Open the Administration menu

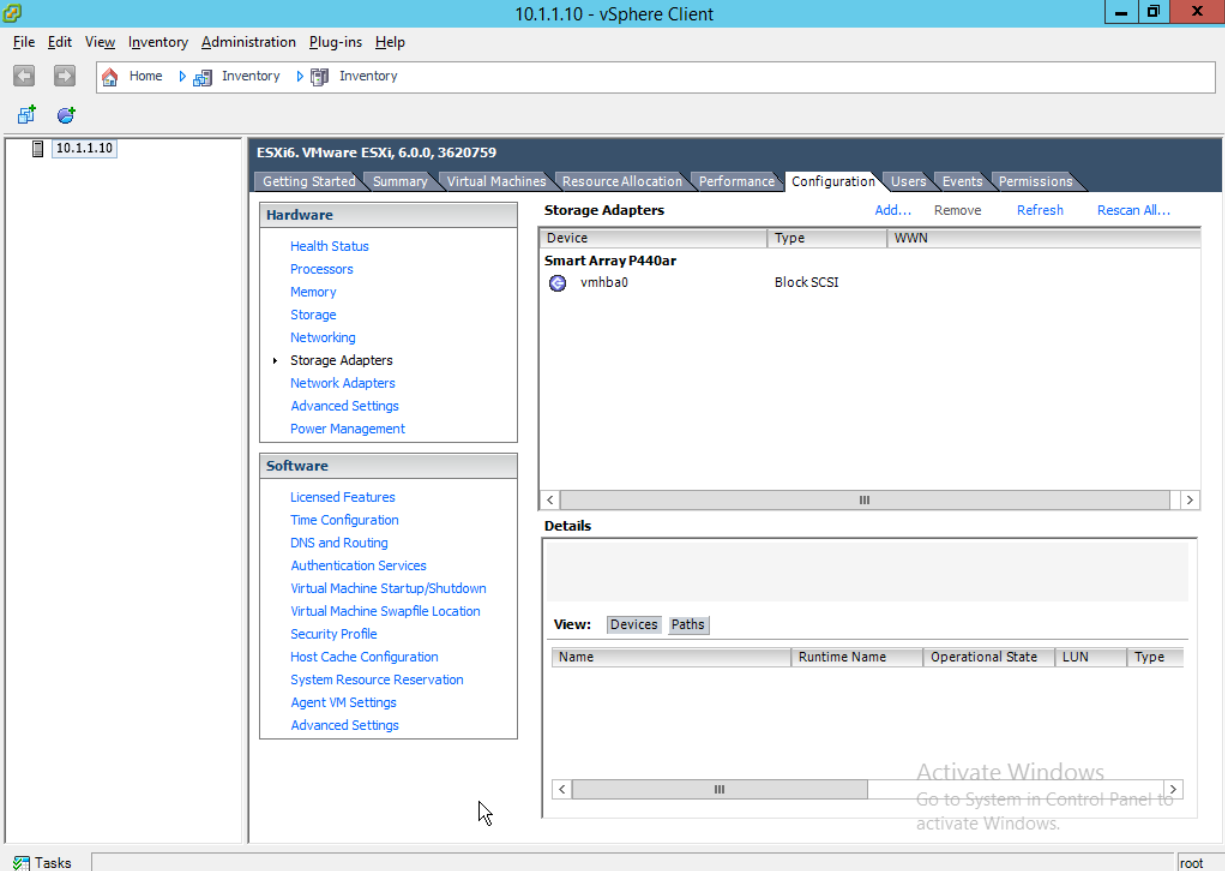[x=248, y=42]
